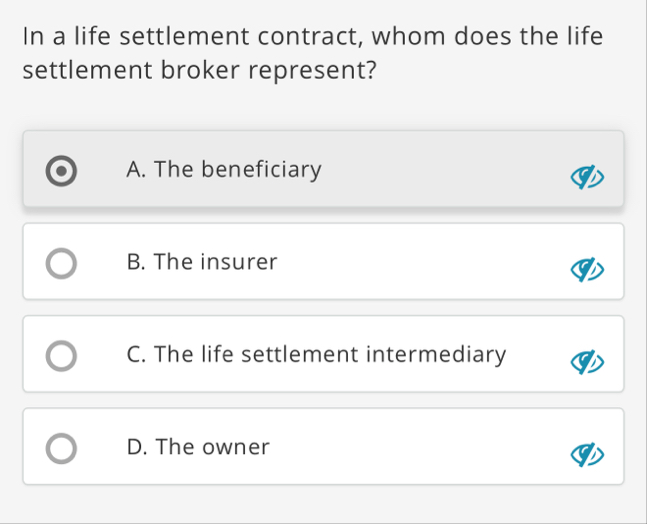The image size is (647, 524).
Task: Click blank space between The owner and eye icon
Action: click(419, 447)
